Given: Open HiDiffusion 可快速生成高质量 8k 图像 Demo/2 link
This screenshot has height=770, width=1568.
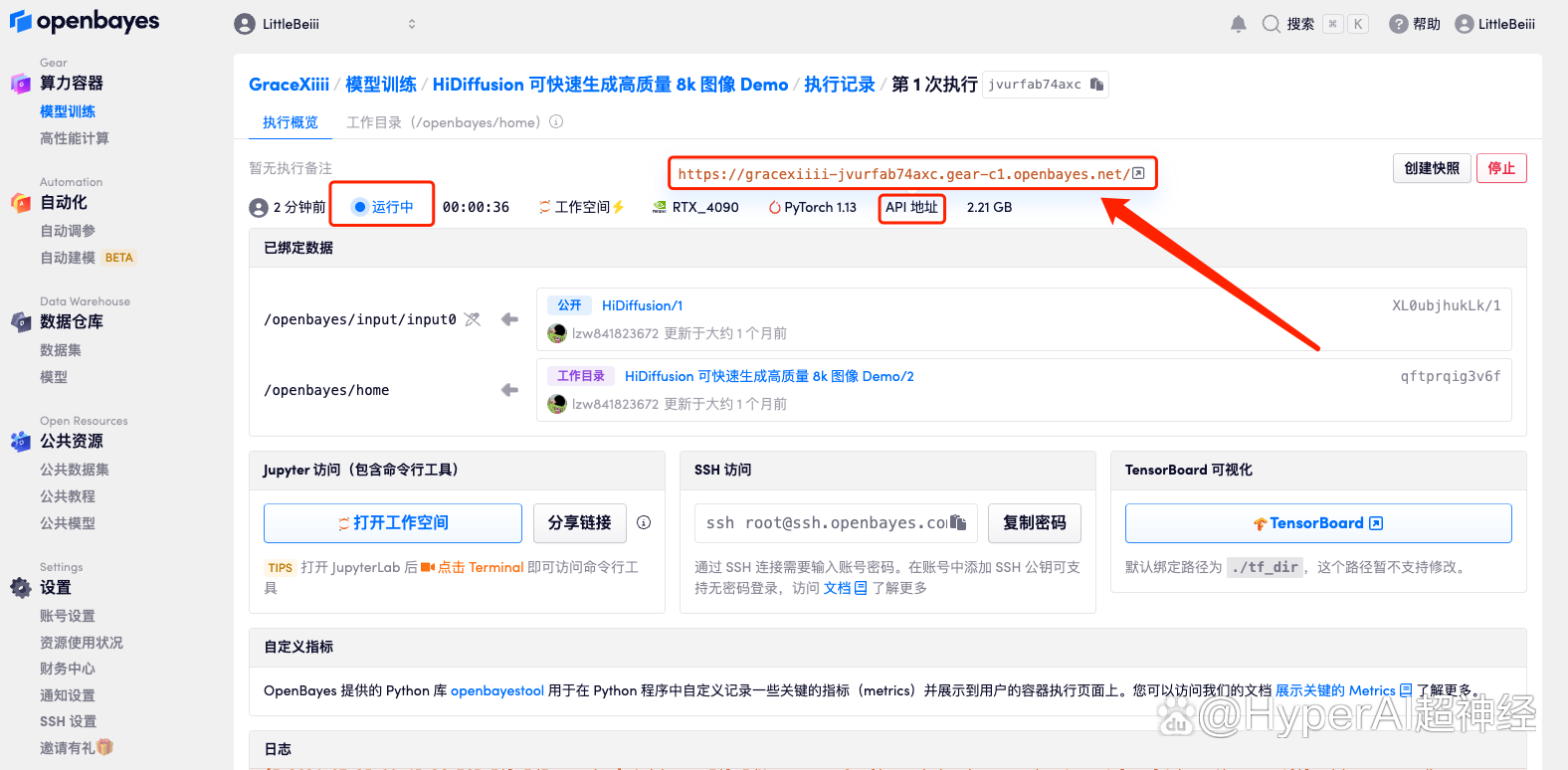Looking at the screenshot, I should pos(769,376).
